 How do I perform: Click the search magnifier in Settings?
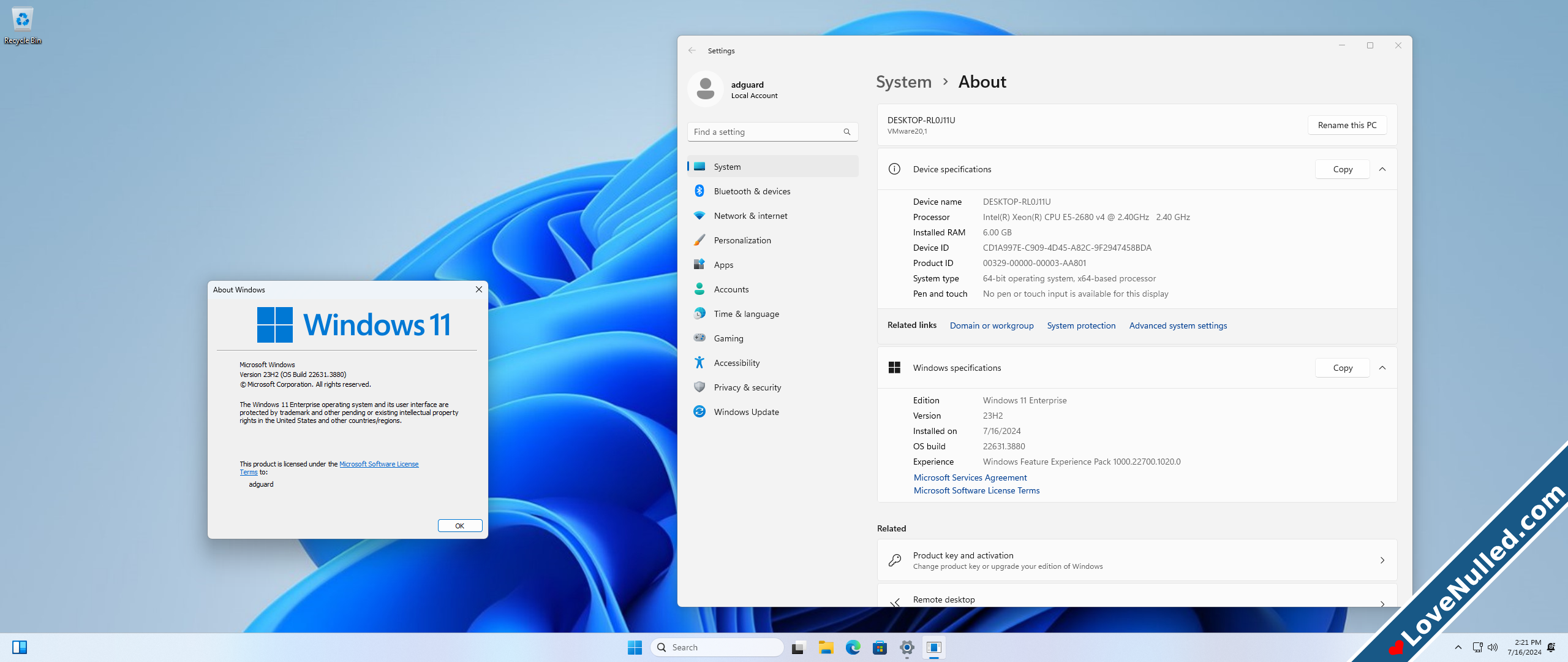847,132
